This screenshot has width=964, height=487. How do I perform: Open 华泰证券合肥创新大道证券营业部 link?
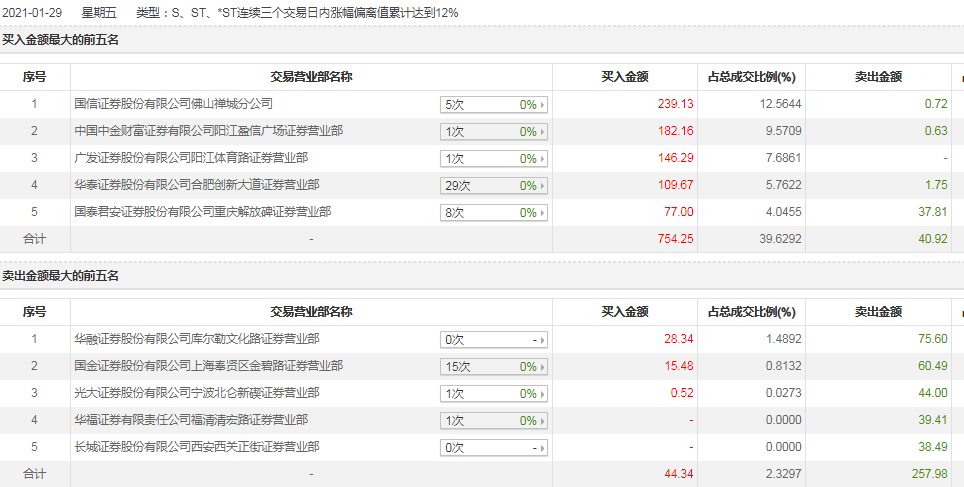pos(197,185)
